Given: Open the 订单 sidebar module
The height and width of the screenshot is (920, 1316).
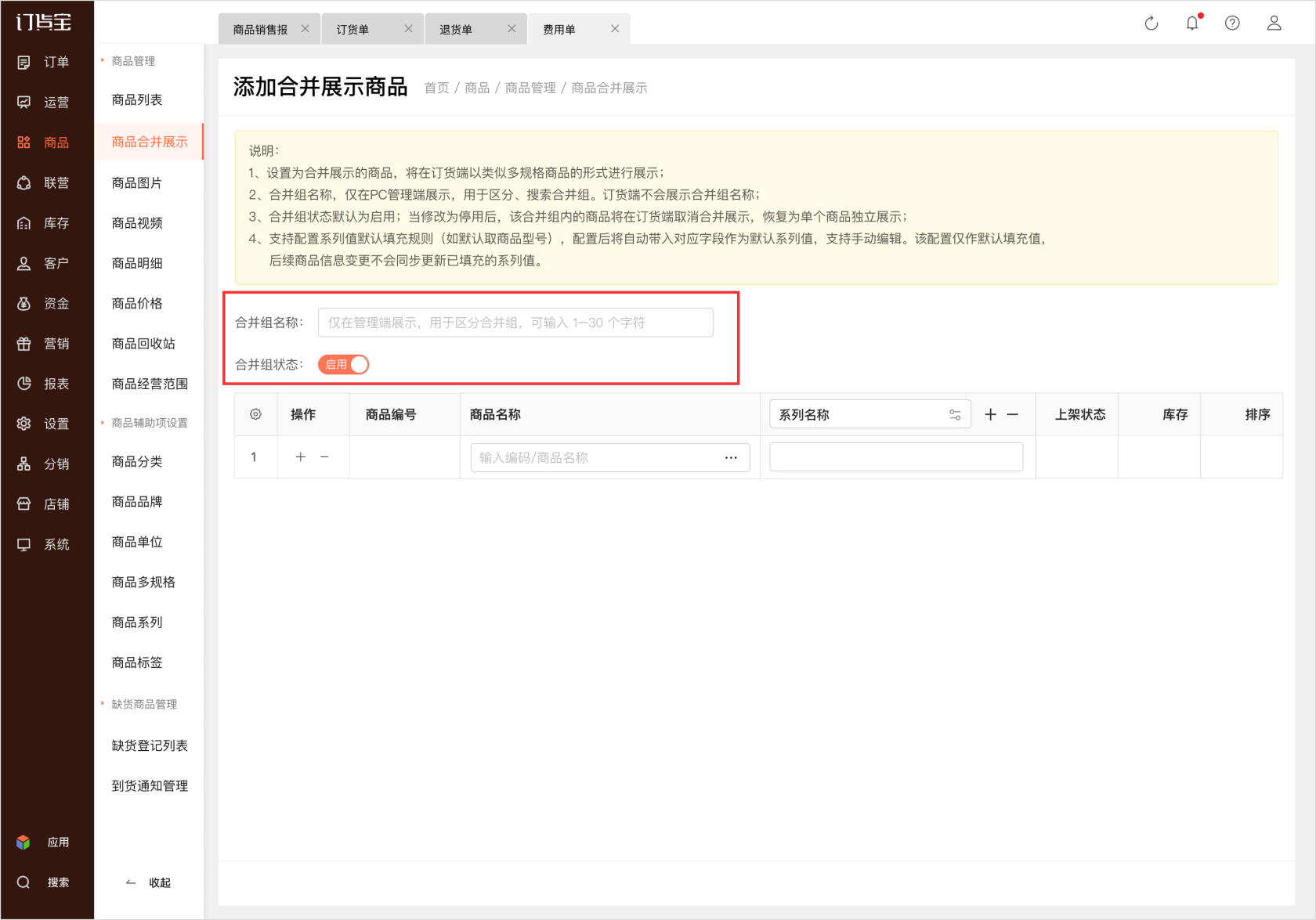Looking at the screenshot, I should pyautogui.click(x=44, y=62).
